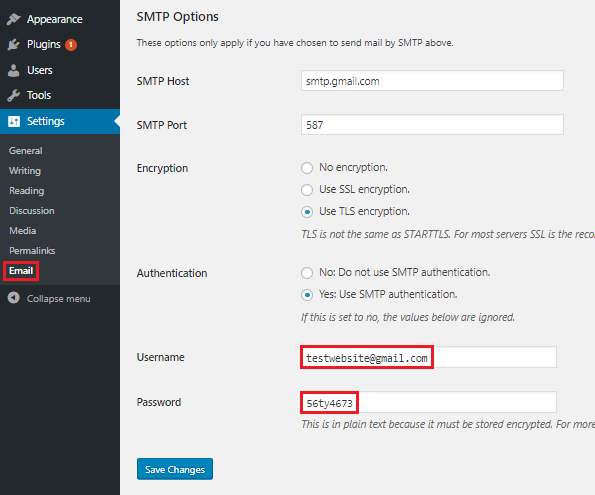Click the Appearance paintbrush icon
Viewport: 595px width, 495px height.
[14, 19]
